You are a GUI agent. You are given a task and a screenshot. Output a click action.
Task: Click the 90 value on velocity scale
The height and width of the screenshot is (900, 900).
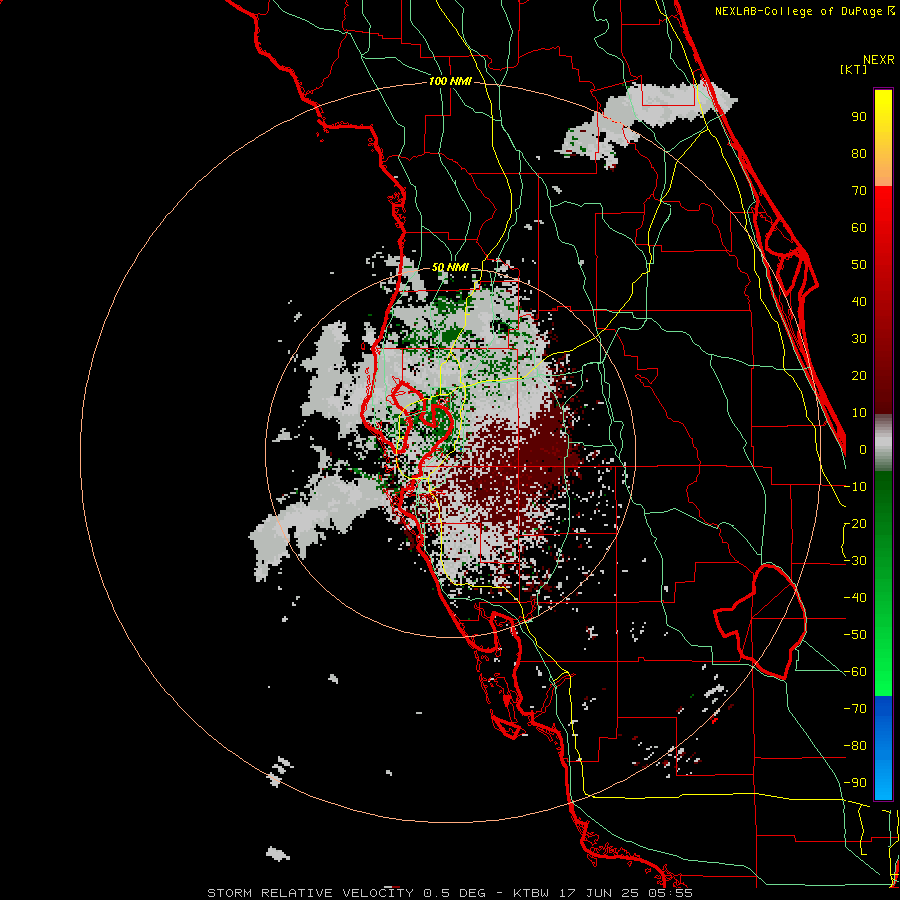point(859,117)
